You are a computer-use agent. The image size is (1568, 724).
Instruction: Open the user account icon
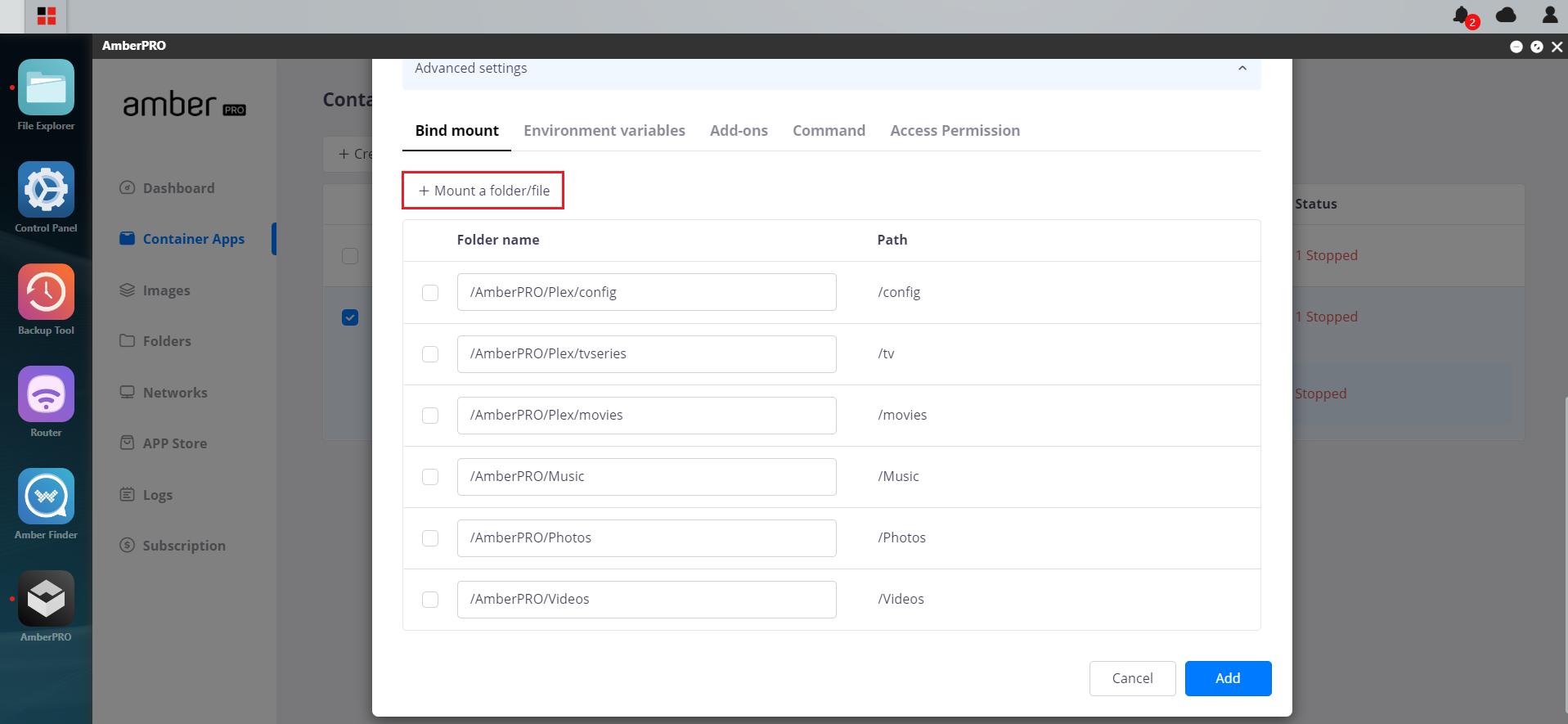tap(1550, 15)
